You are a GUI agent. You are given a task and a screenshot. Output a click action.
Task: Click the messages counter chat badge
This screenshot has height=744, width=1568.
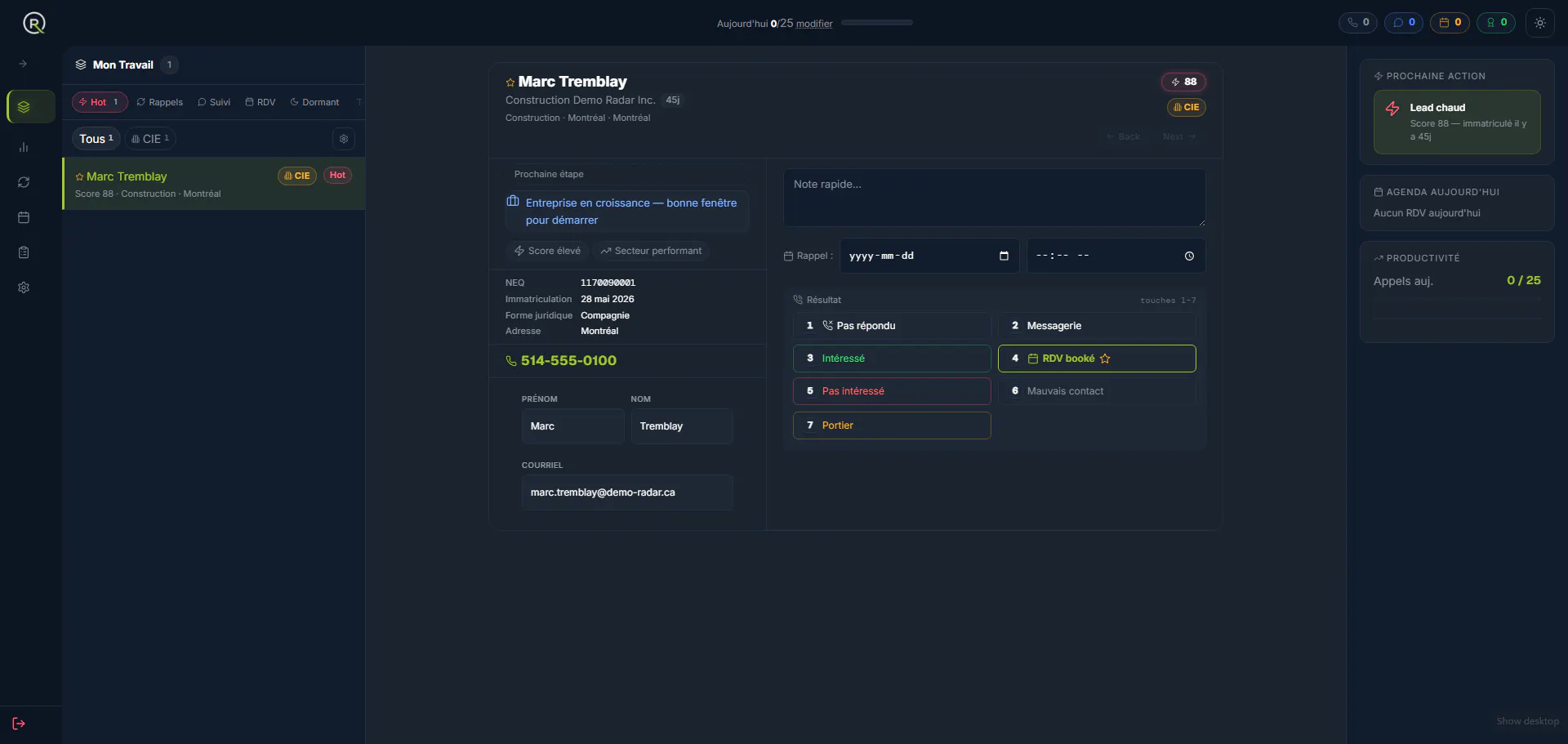click(1404, 23)
